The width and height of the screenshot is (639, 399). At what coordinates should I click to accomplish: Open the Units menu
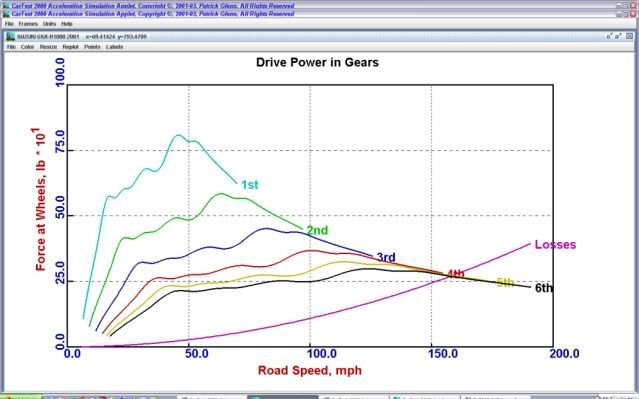pos(49,24)
